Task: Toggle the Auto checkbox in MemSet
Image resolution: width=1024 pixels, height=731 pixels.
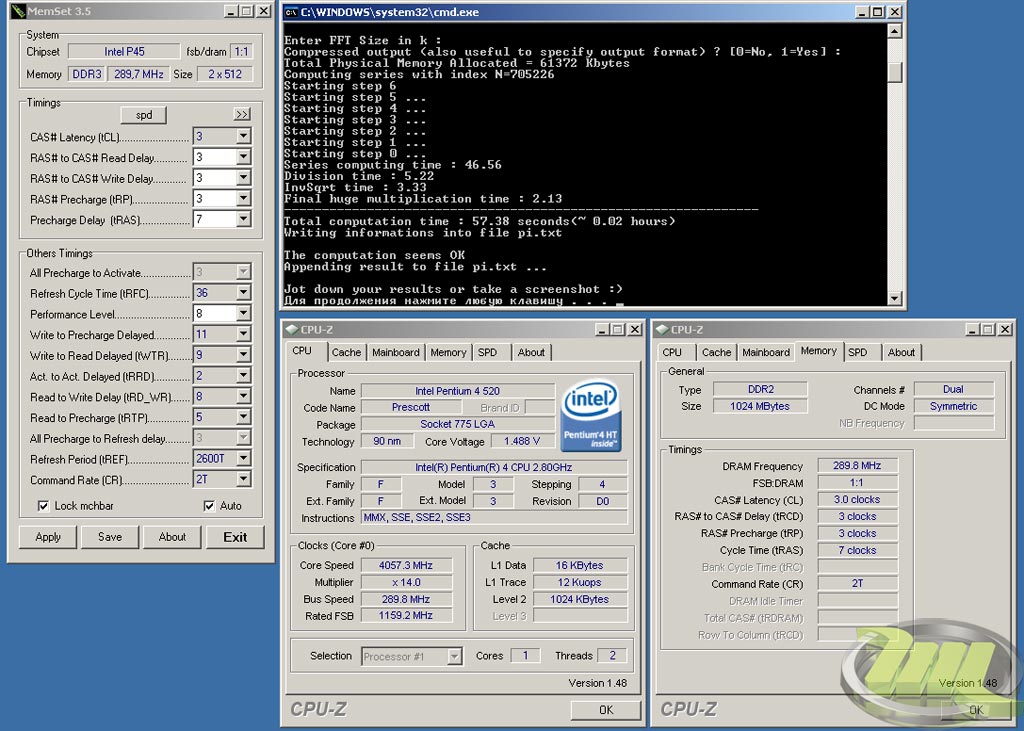Action: click(x=209, y=506)
